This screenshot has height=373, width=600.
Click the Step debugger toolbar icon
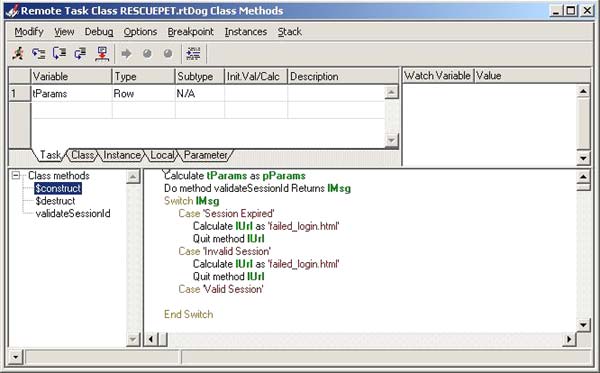pos(39,54)
